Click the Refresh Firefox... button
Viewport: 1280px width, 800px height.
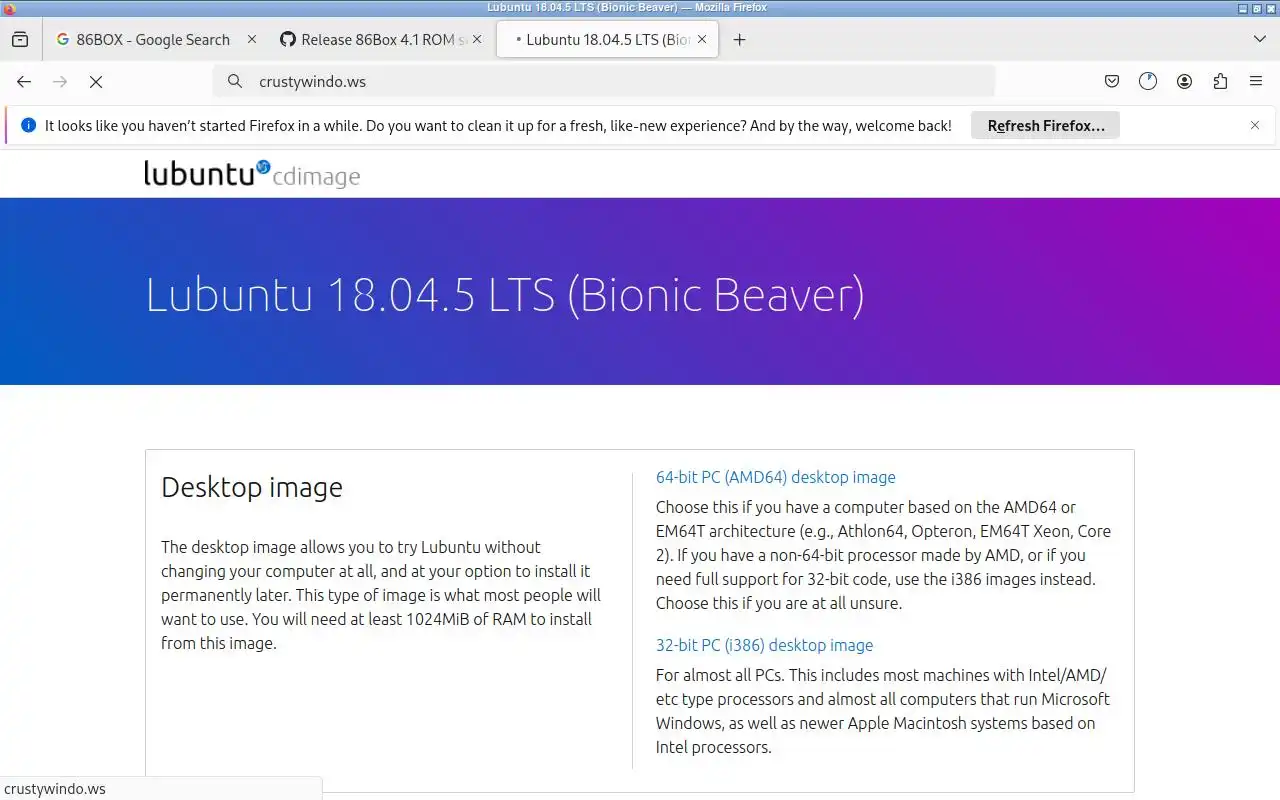[x=1045, y=126]
